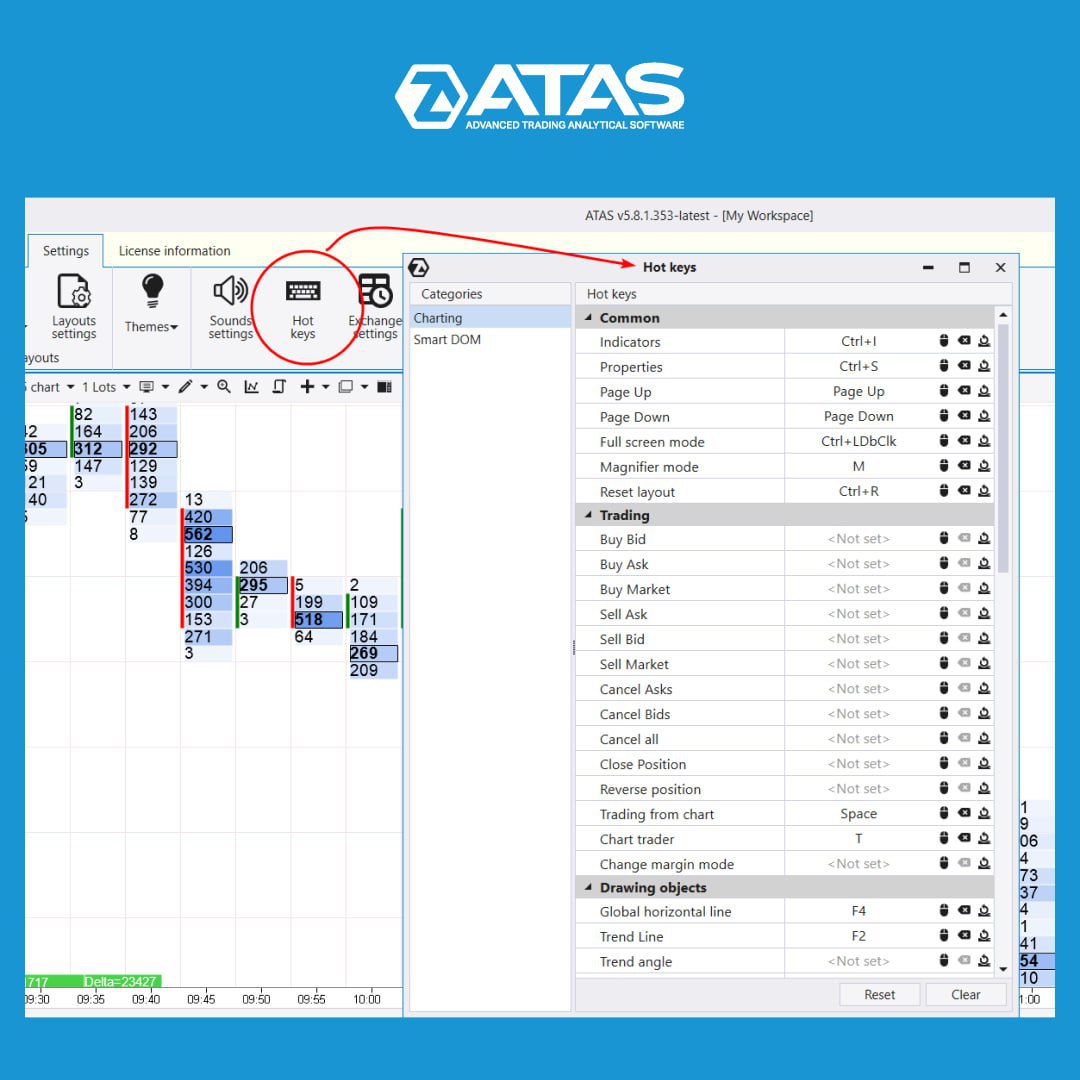The width and height of the screenshot is (1080, 1080).
Task: Assign mouse button for Close Position hotkey
Action: tap(944, 763)
